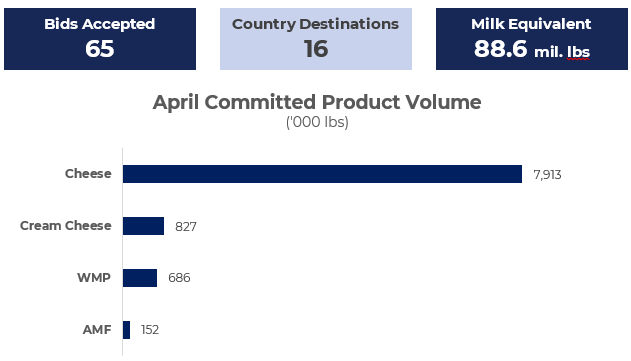
Task: Select the Cream Cheese bar
Action: point(143,226)
